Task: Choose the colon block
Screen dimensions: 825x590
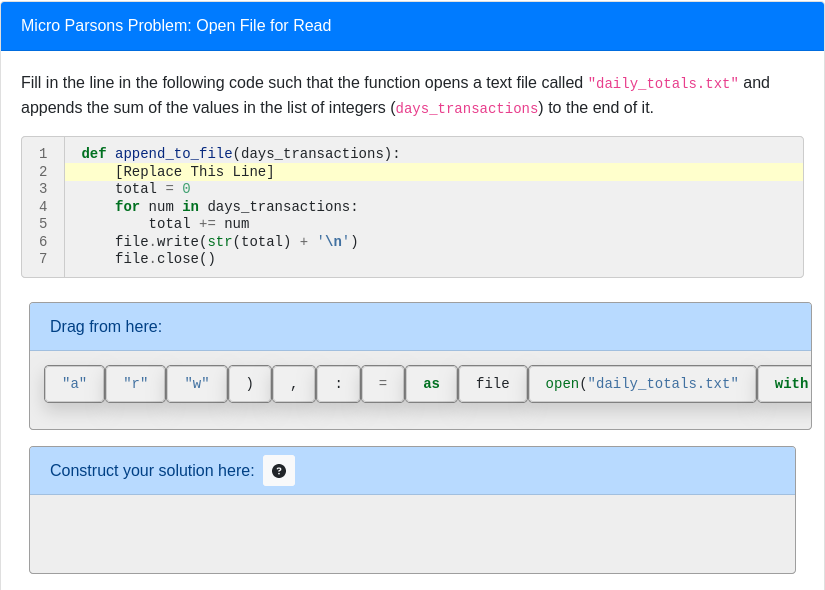Action: click(x=339, y=384)
